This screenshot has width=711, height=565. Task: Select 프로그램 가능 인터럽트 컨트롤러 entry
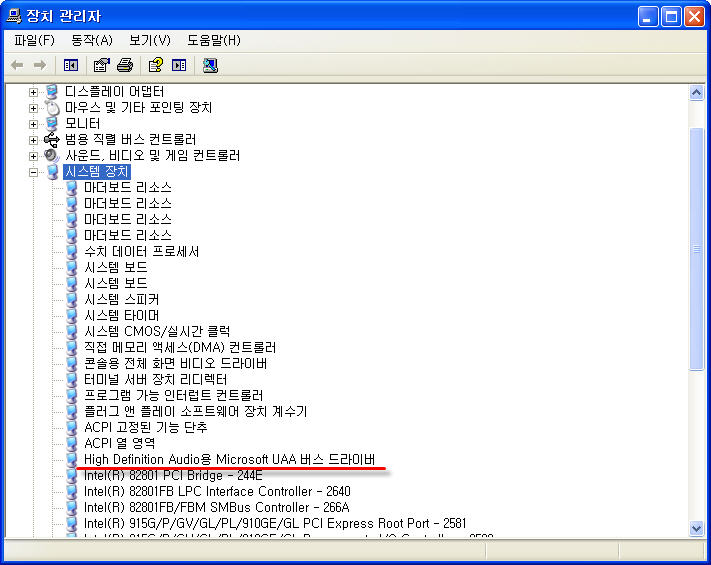tap(174, 395)
